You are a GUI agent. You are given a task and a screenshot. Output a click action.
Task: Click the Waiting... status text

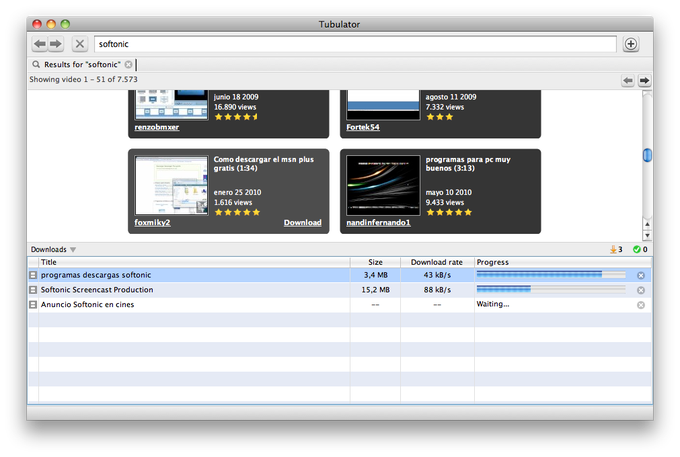493,304
